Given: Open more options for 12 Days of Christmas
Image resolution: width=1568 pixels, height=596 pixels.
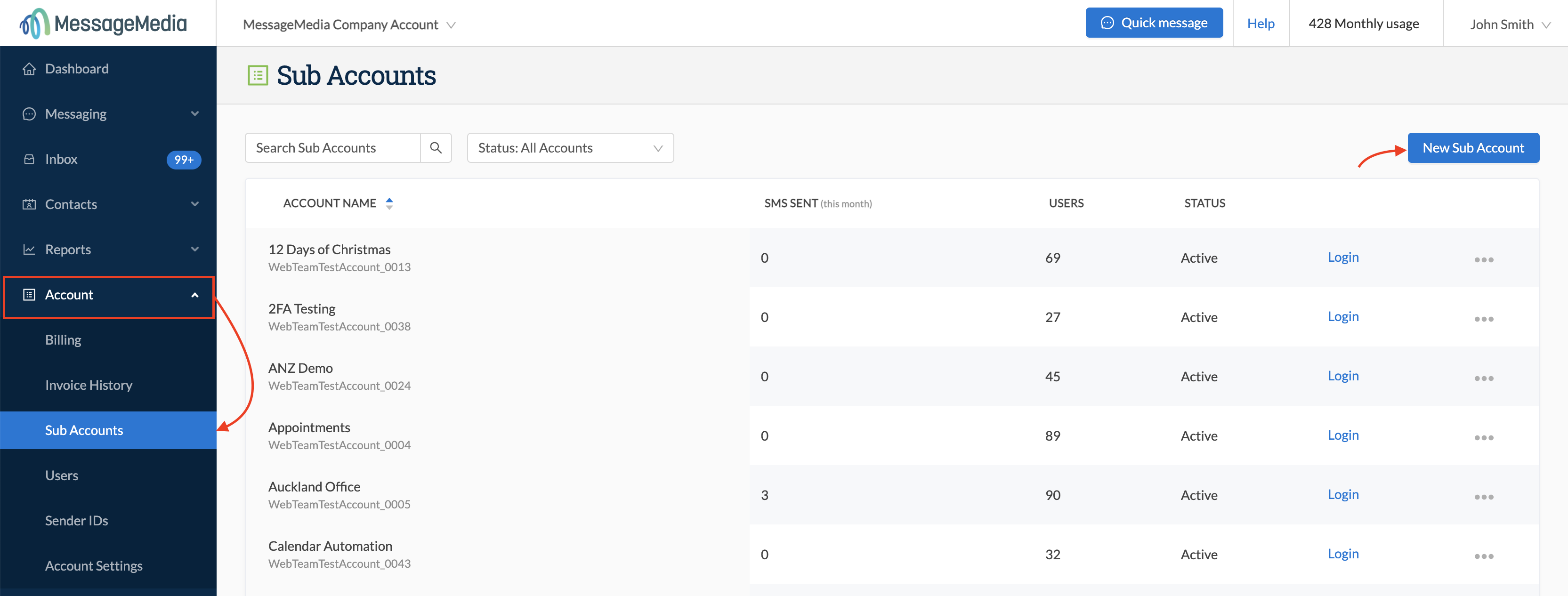Looking at the screenshot, I should [x=1483, y=260].
